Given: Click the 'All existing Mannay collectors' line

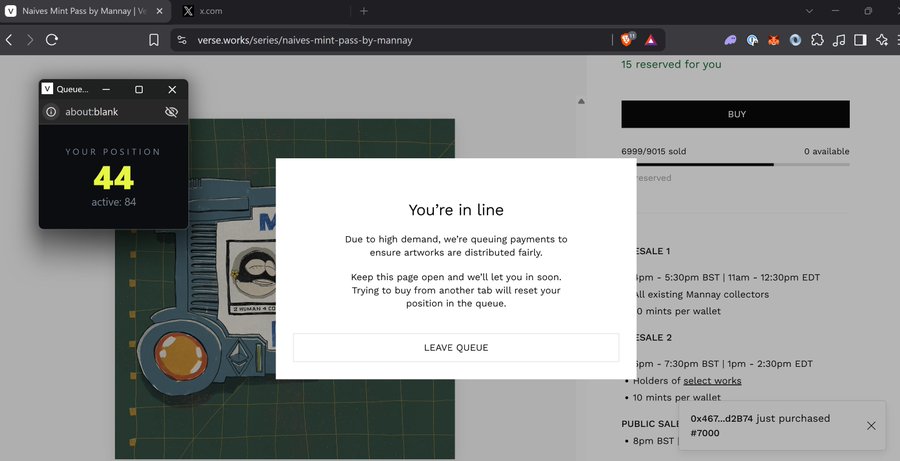Looking at the screenshot, I should click(x=701, y=295).
